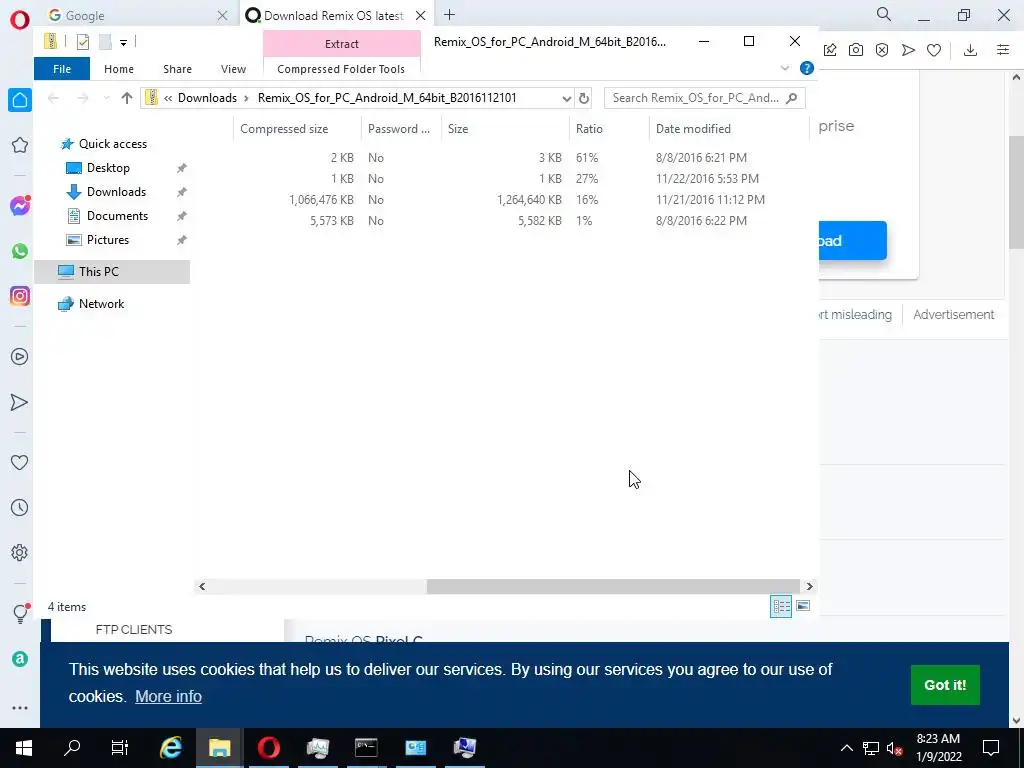Expand the Explorer ribbon chevron
1024x768 pixels.
pyautogui.click(x=785, y=68)
